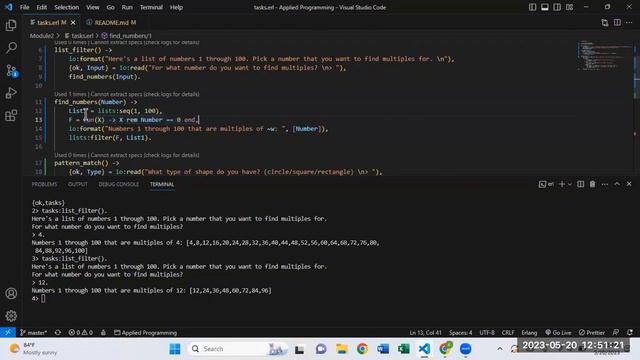Toggle the primary side bar layout icon
Screen dimensions: 640x360
pos(532,7)
